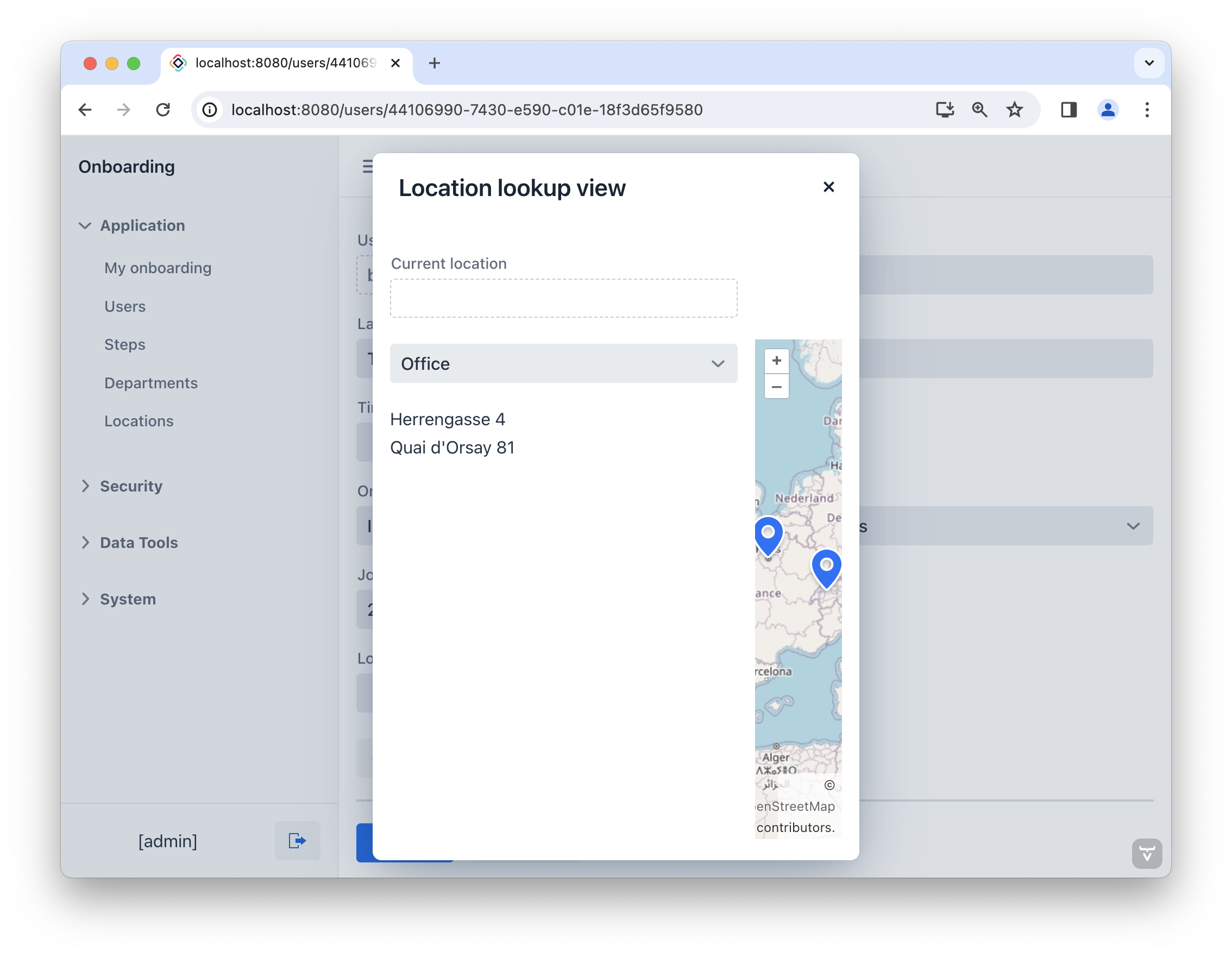Expand the Application section in sidebar

141,225
